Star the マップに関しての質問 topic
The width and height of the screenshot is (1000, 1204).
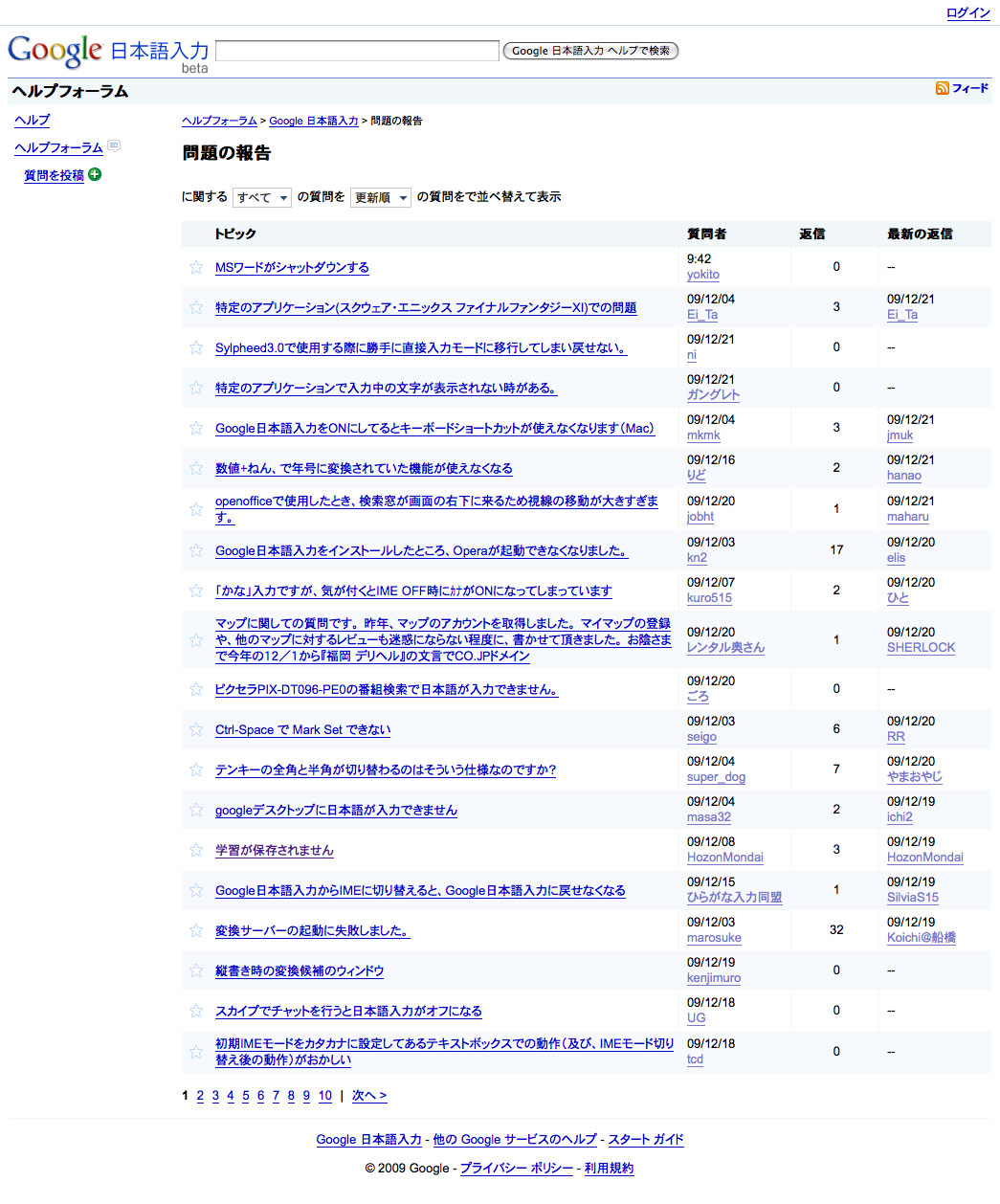(196, 639)
